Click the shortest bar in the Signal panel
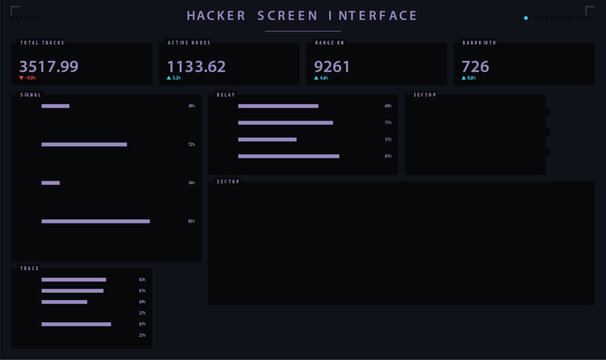 pos(51,183)
